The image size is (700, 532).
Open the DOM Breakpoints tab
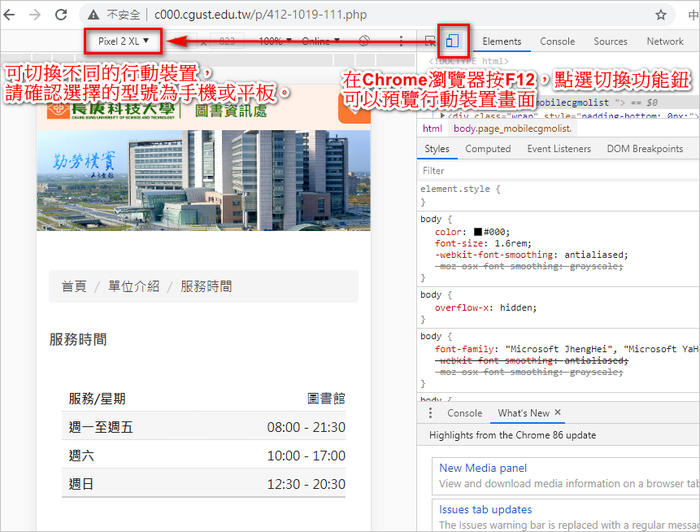(645, 149)
